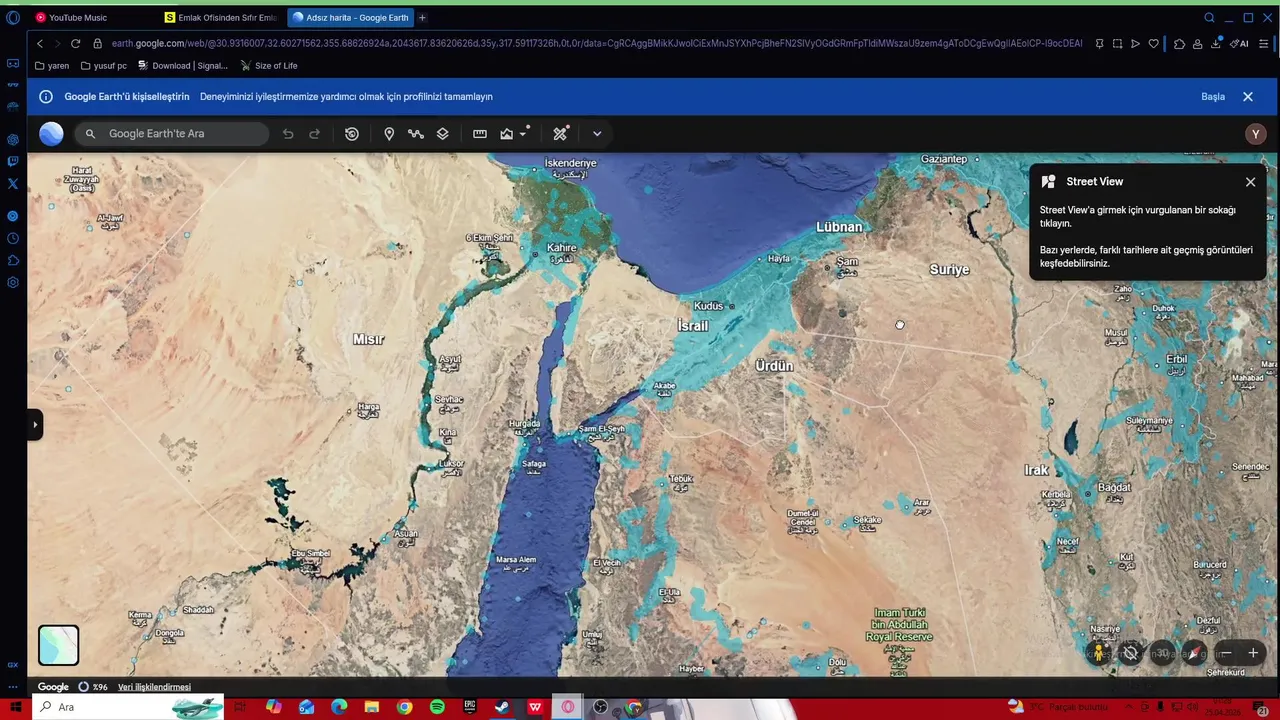Undo the last map action
The width and height of the screenshot is (1280, 720).
[x=288, y=134]
